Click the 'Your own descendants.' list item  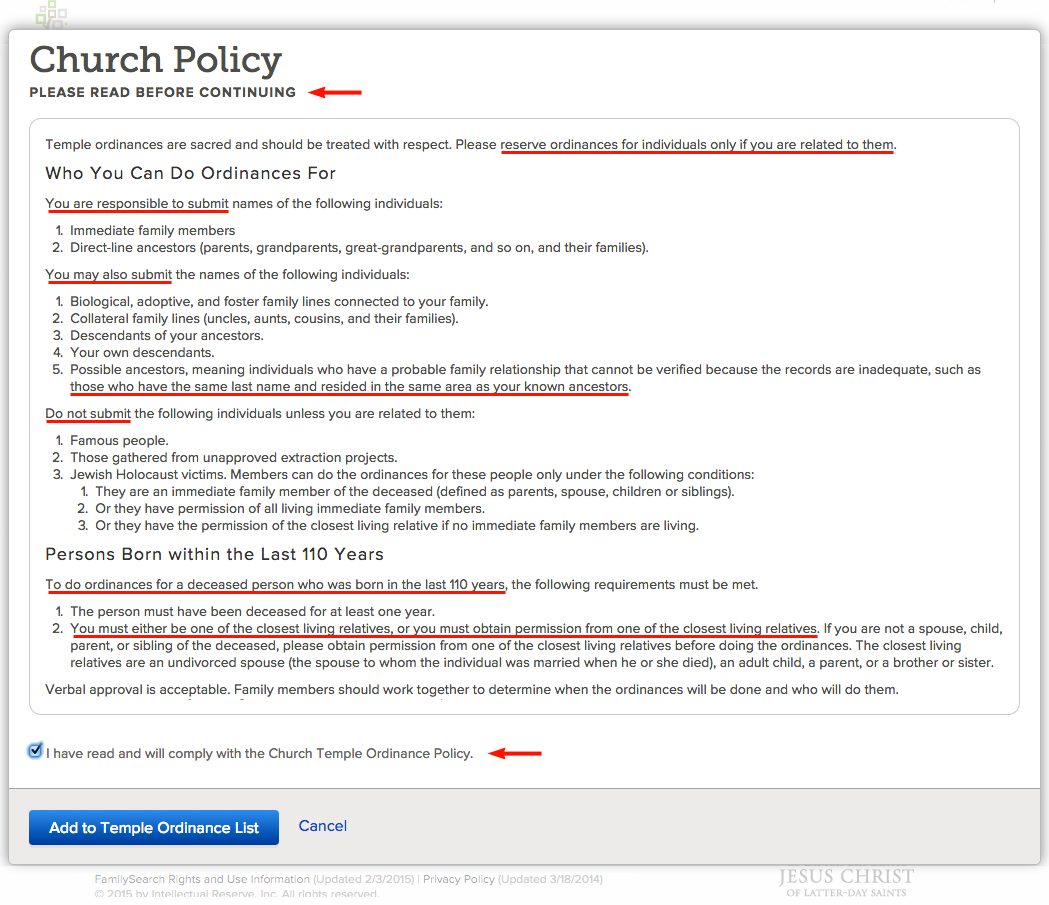142,353
